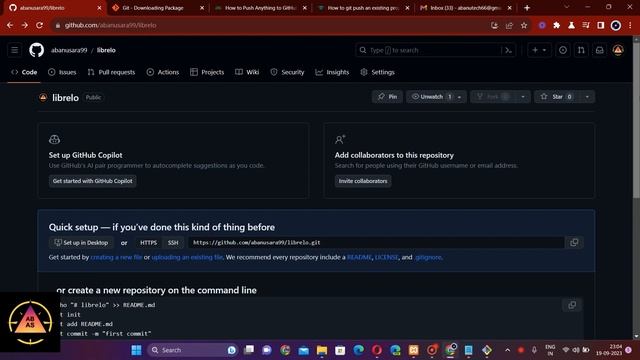Viewport: 640px width, 360px height.
Task: Open the Pull requests icon in header
Action: tap(581, 50)
